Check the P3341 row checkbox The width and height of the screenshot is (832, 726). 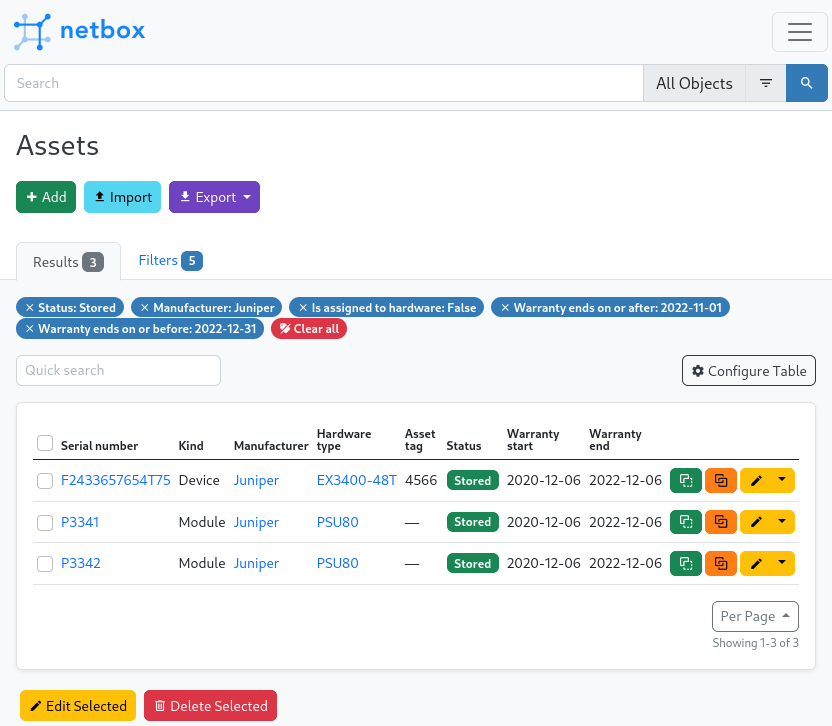[45, 522]
